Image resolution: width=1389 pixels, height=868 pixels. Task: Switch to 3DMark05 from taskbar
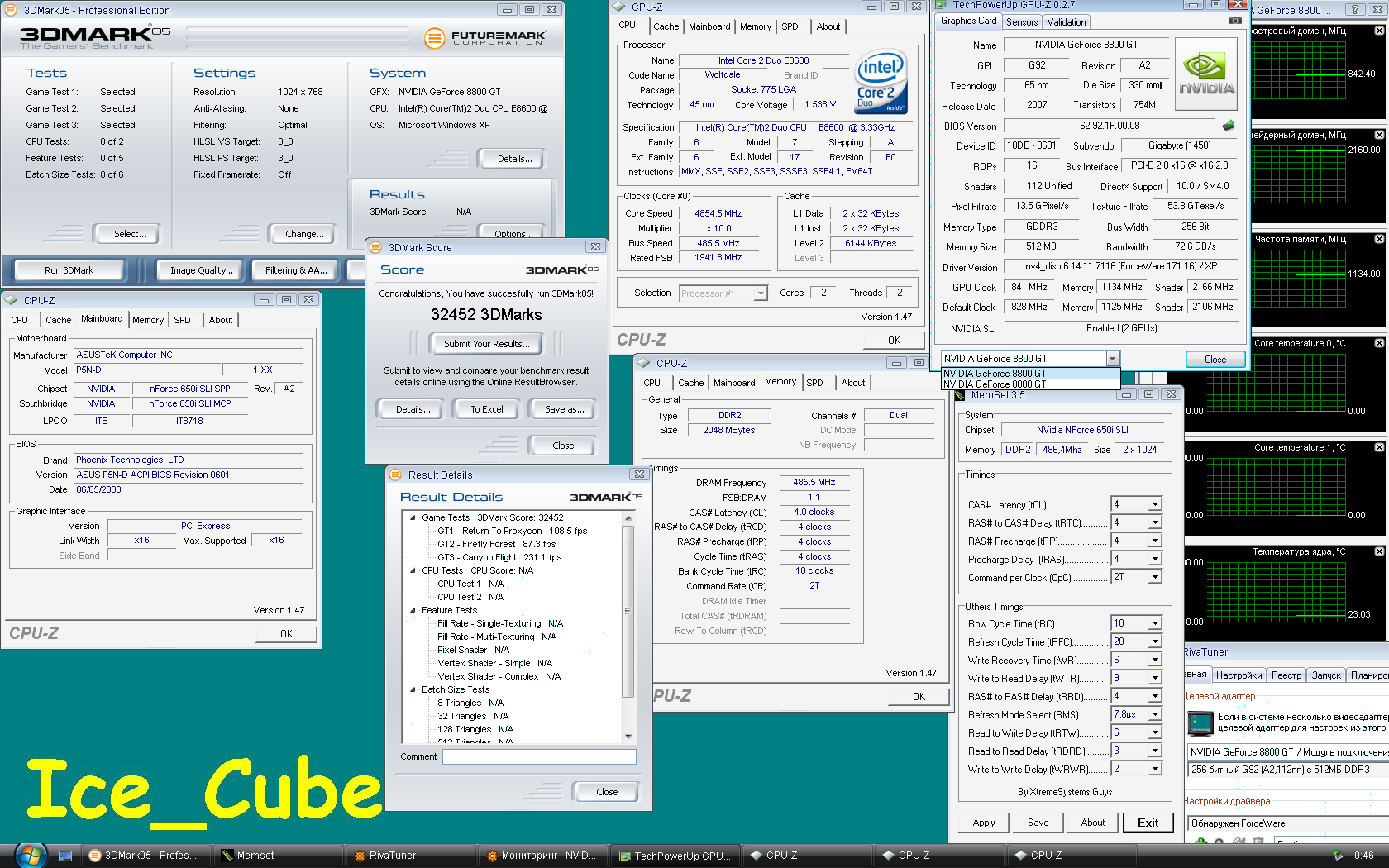[145, 856]
